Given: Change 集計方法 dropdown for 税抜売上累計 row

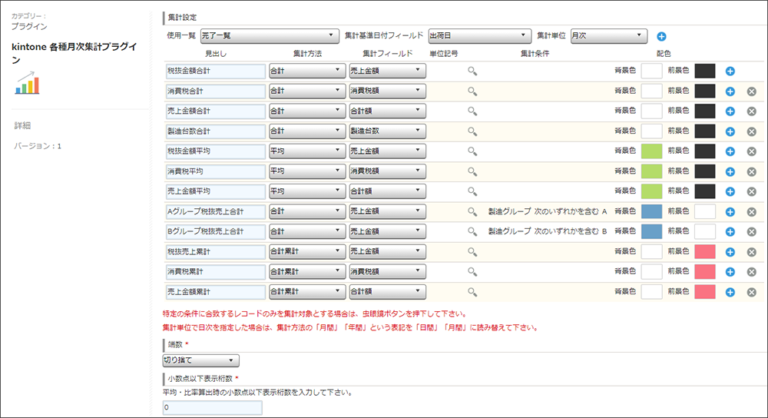Looking at the screenshot, I should pyautogui.click(x=306, y=252).
